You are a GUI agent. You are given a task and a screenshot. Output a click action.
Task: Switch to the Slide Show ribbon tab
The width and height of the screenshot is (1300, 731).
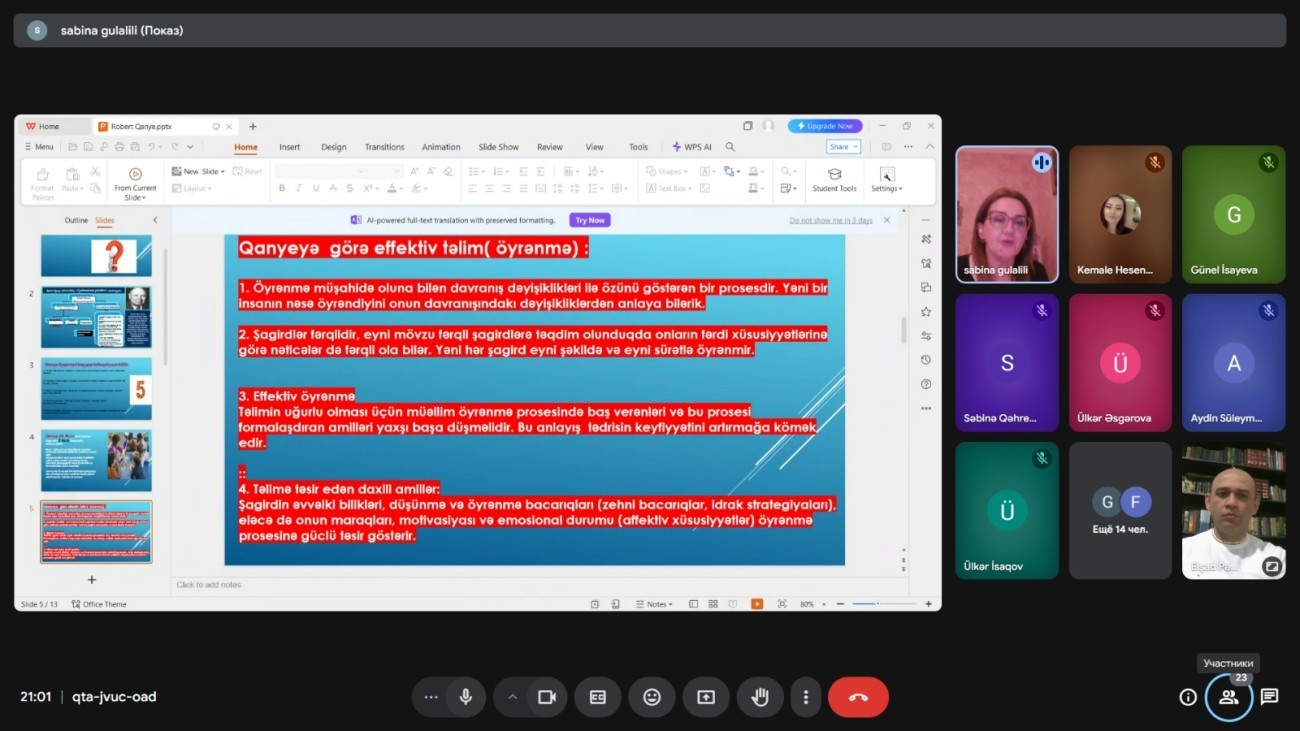click(498, 147)
